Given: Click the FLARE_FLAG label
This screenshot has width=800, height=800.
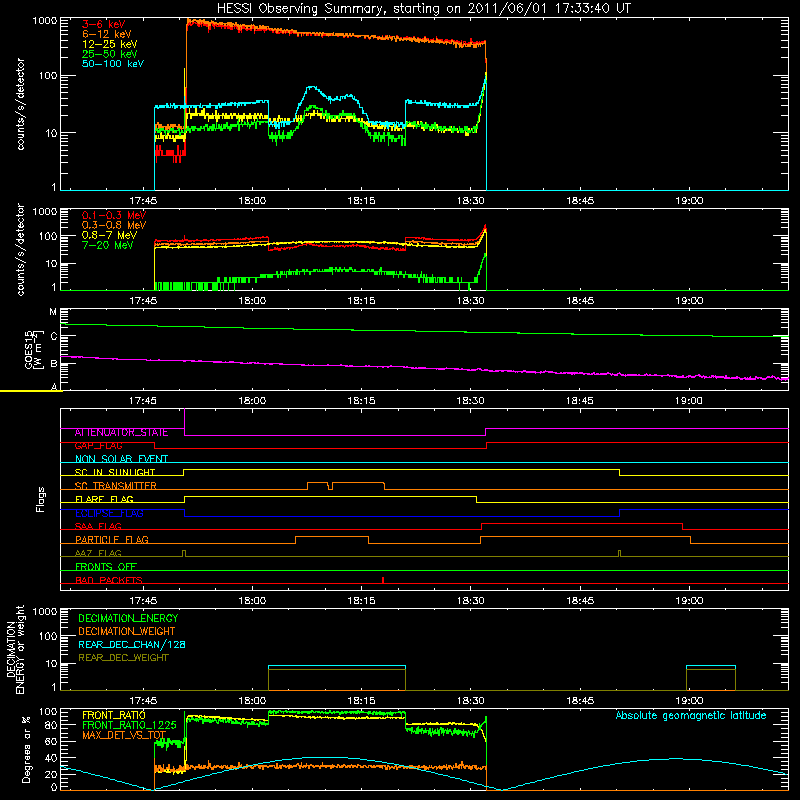Looking at the screenshot, I should [x=104, y=499].
